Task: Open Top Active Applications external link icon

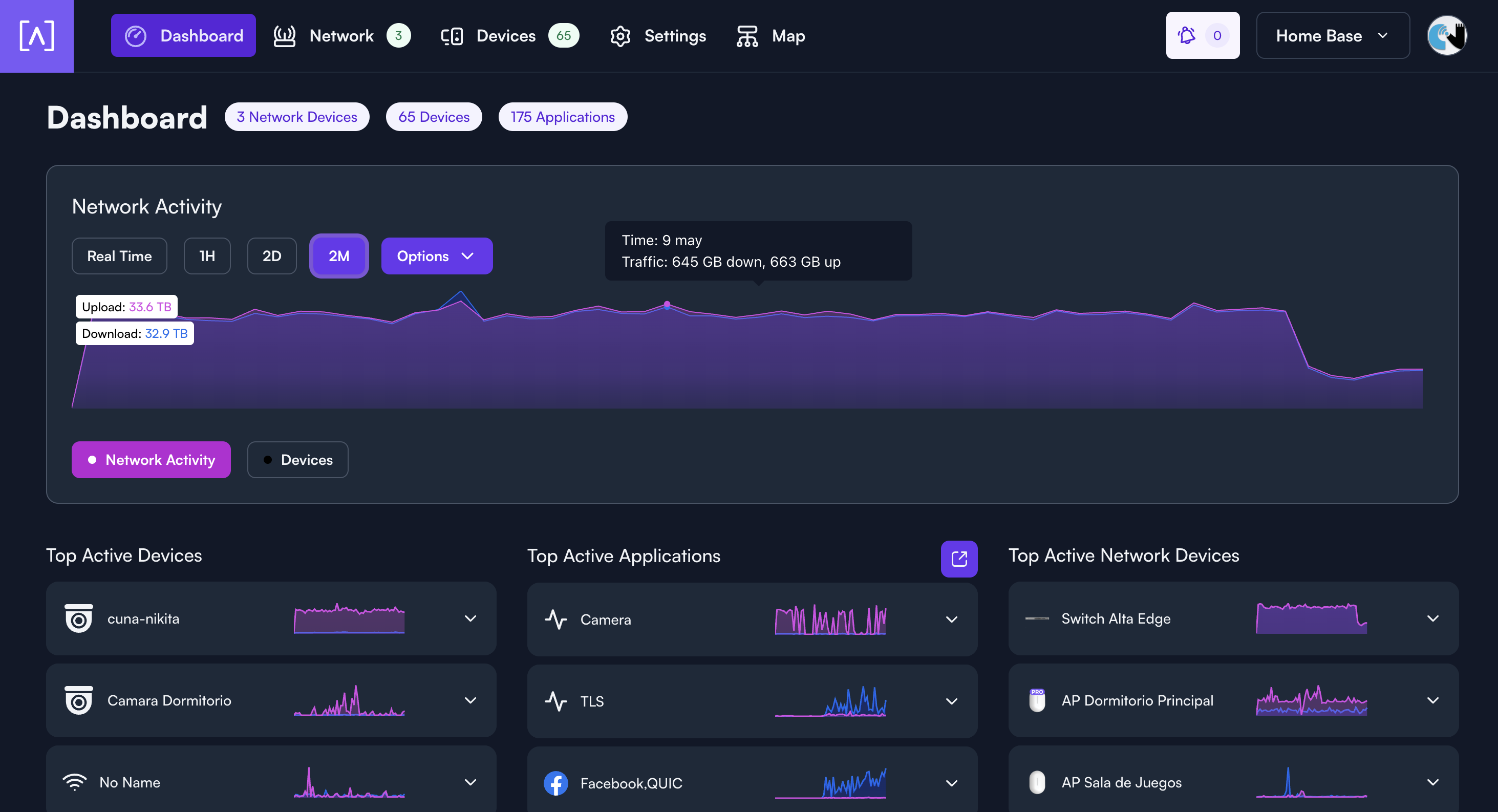Action: coord(959,559)
